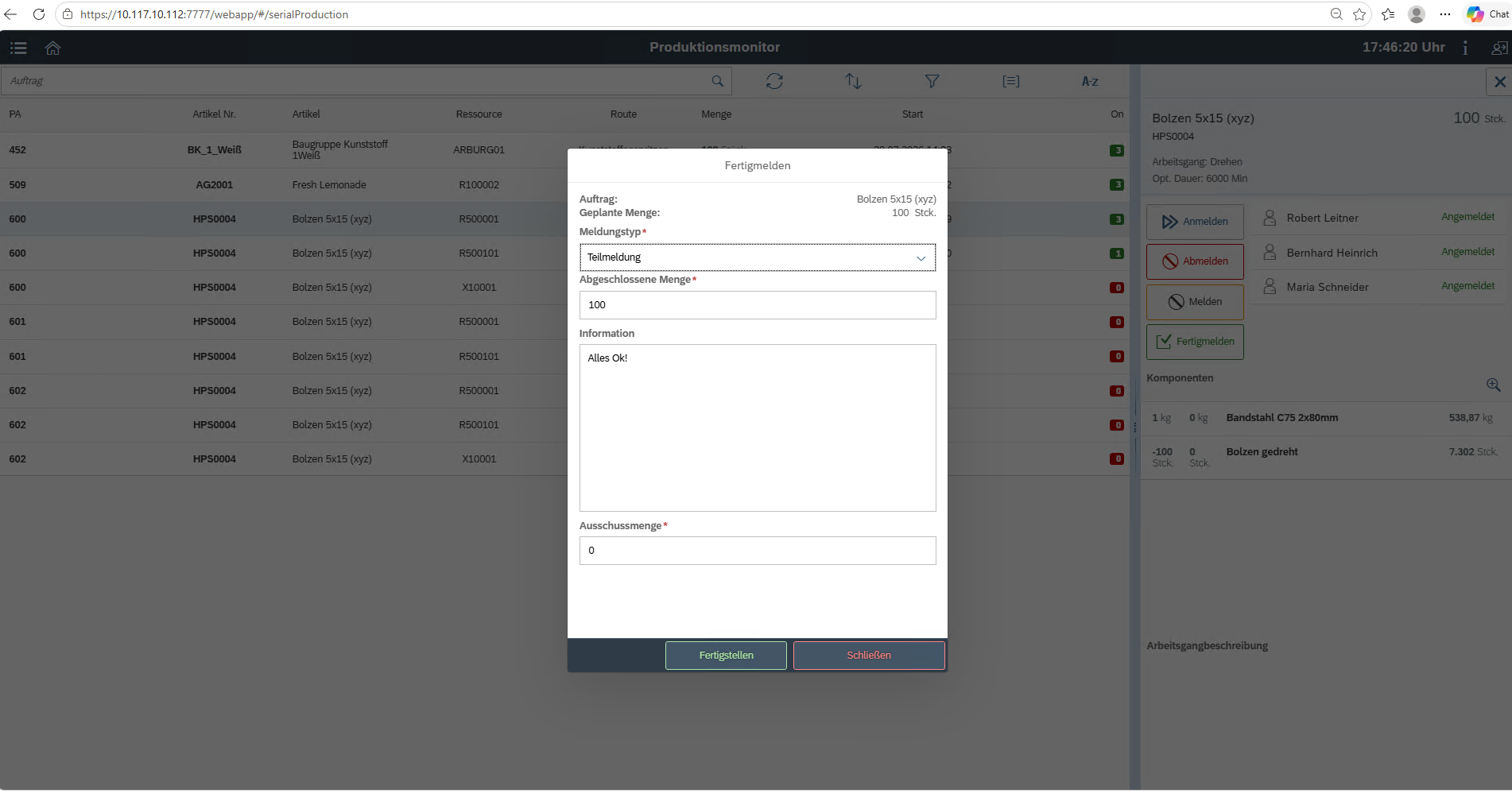Viewport: 1512px width, 793px height.
Task: Zoom into Komponenten with magnifier icon
Action: coord(1493,385)
